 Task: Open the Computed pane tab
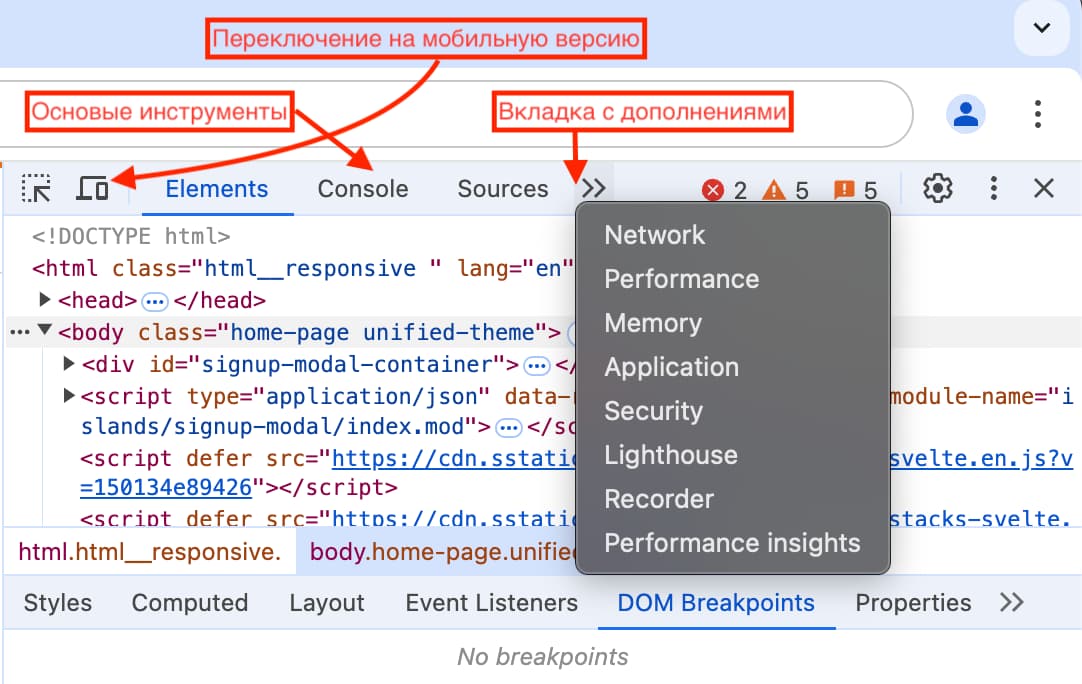click(x=190, y=603)
